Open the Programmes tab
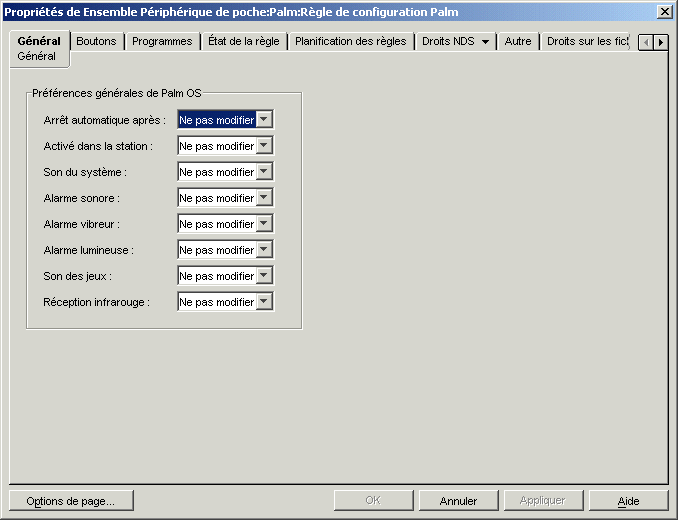 click(162, 41)
